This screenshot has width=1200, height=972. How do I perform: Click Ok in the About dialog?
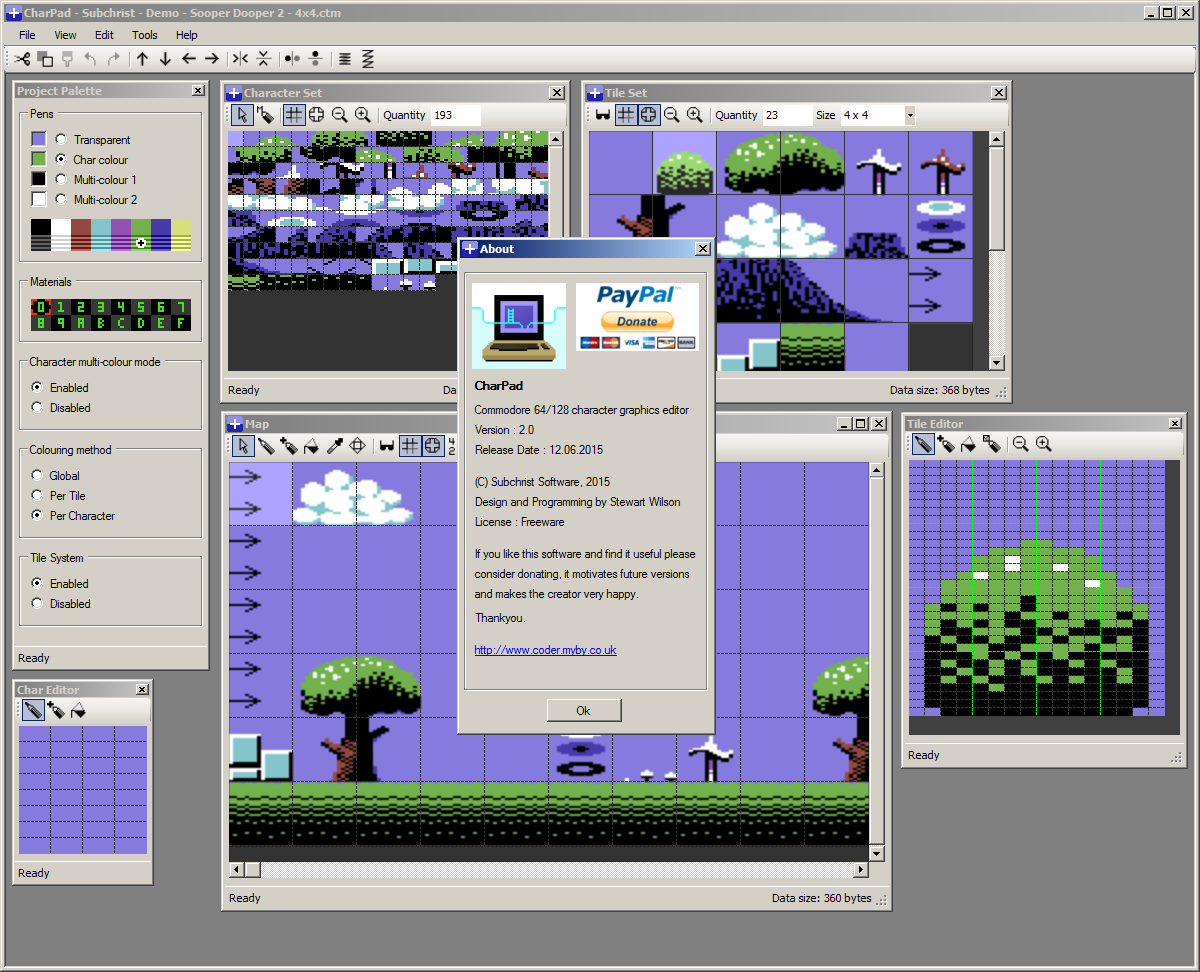[584, 710]
